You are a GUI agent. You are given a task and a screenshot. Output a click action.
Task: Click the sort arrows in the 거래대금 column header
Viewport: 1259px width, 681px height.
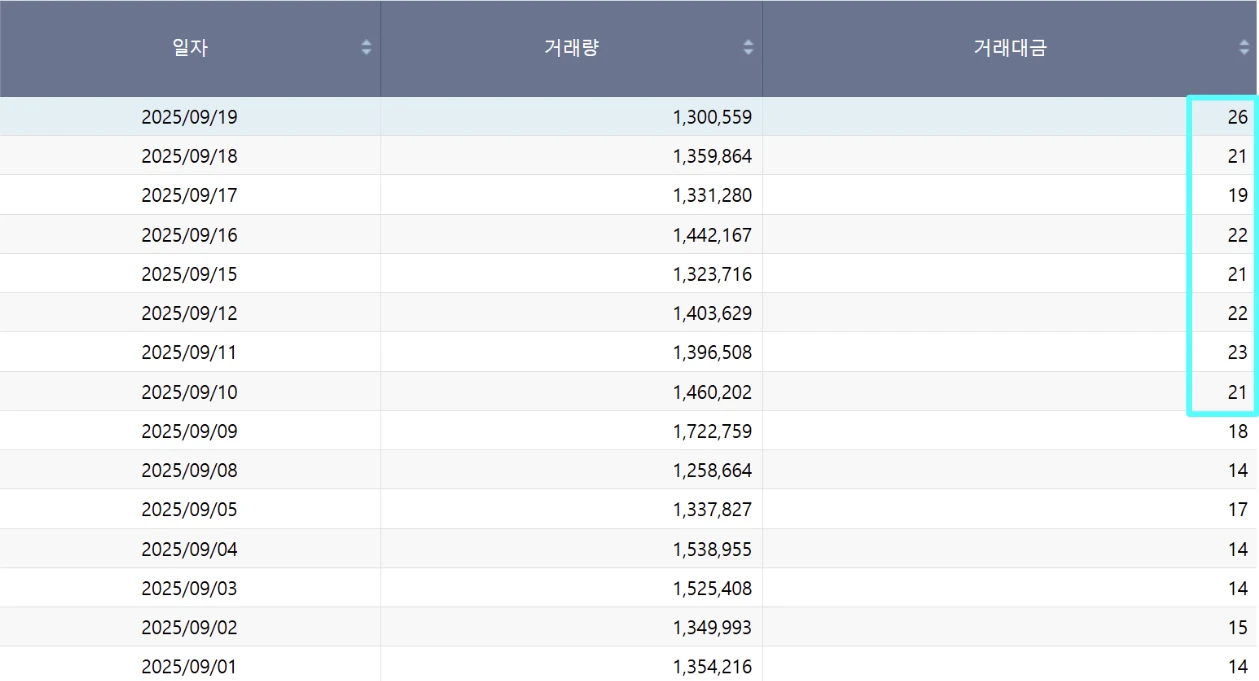click(1244, 47)
